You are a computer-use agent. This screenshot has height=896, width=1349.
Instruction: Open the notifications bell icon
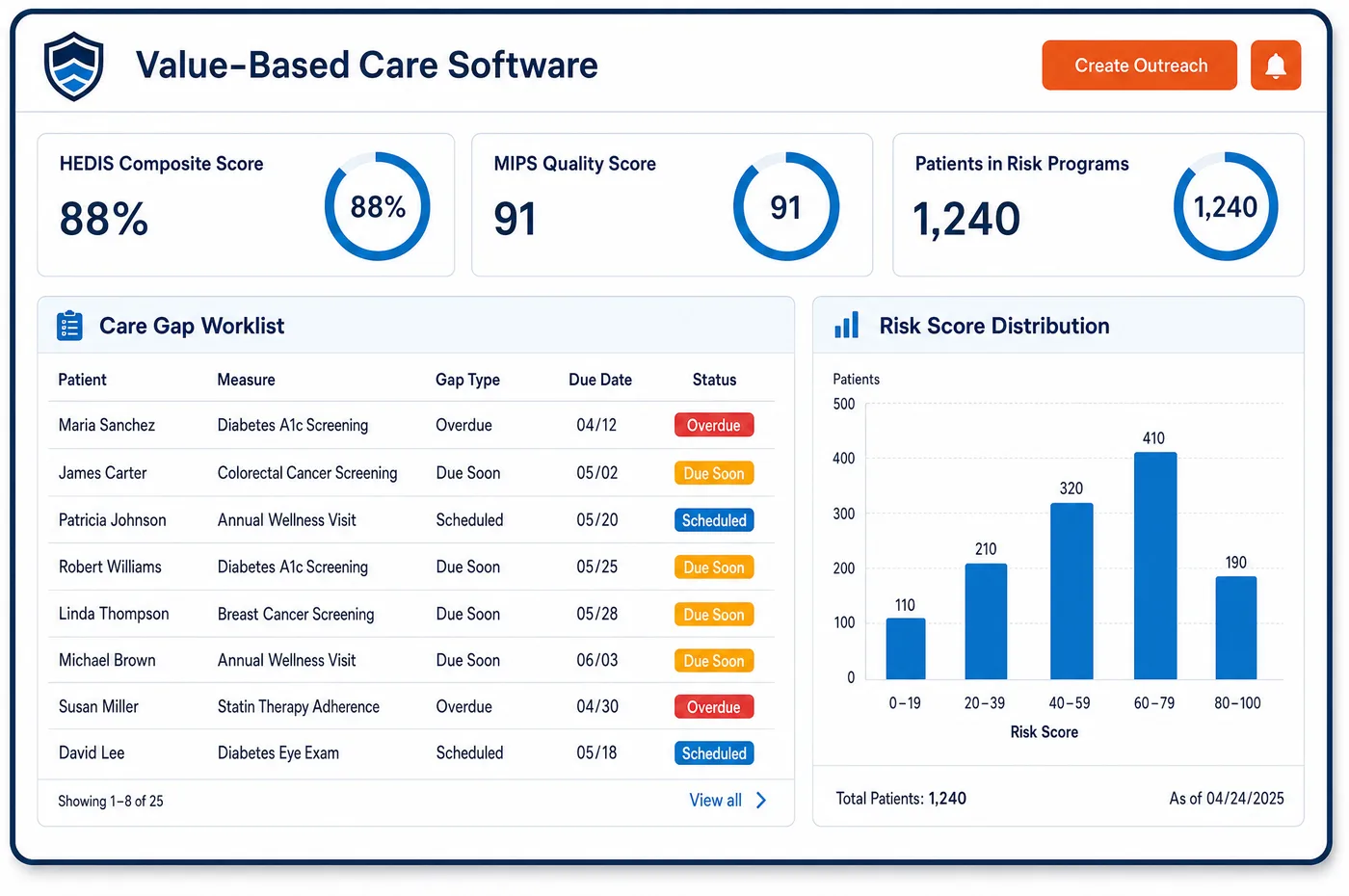point(1275,66)
